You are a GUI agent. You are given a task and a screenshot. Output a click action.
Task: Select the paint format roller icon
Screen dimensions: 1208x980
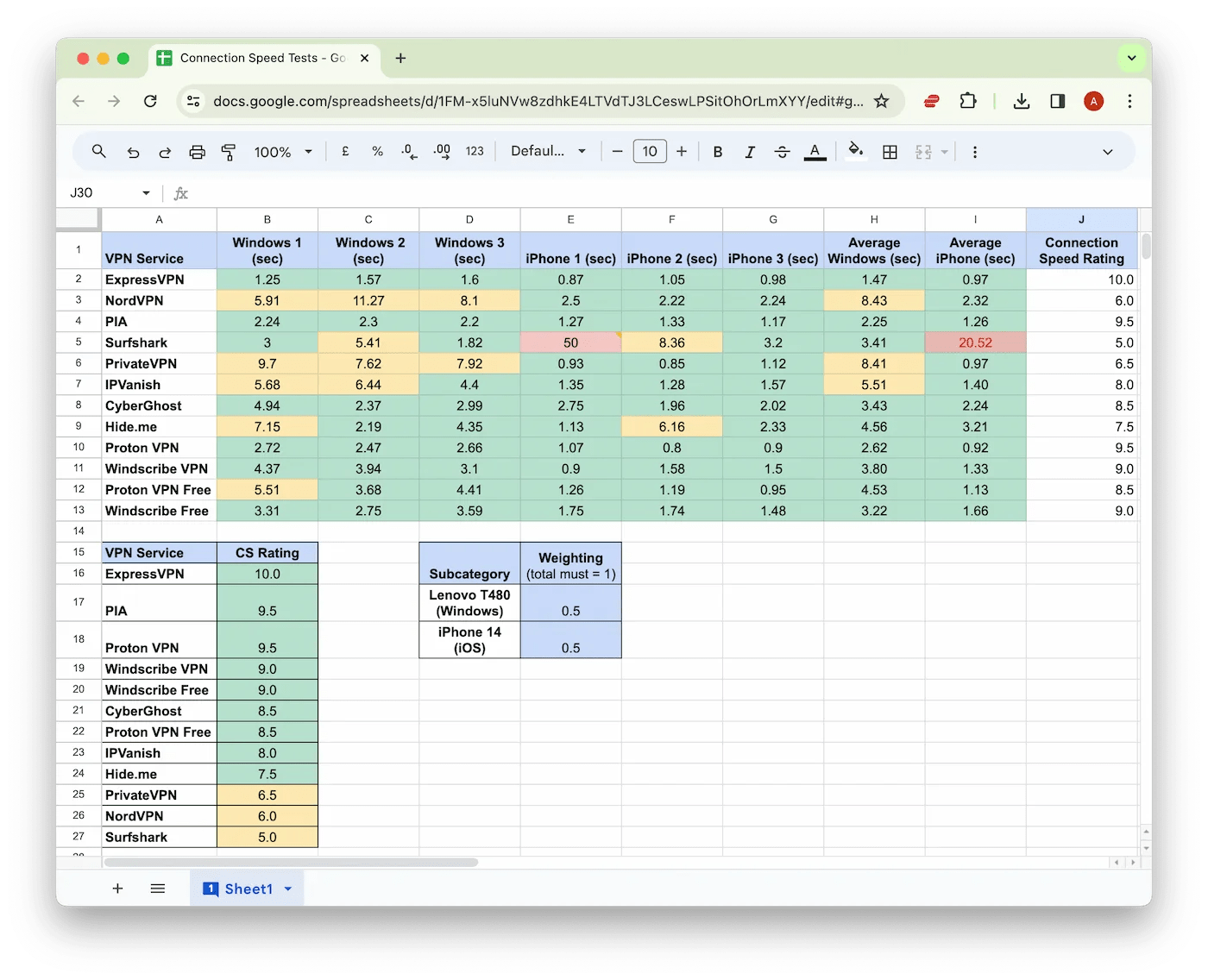[229, 152]
